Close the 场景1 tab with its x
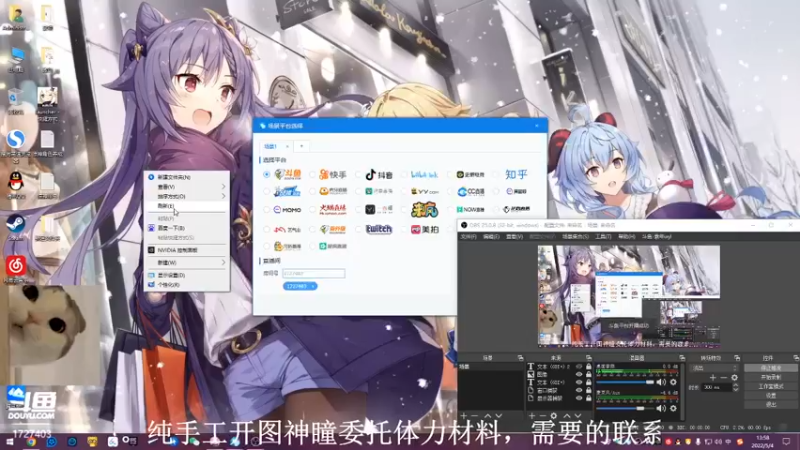Viewport: 800px width, 450px height. pos(287,146)
